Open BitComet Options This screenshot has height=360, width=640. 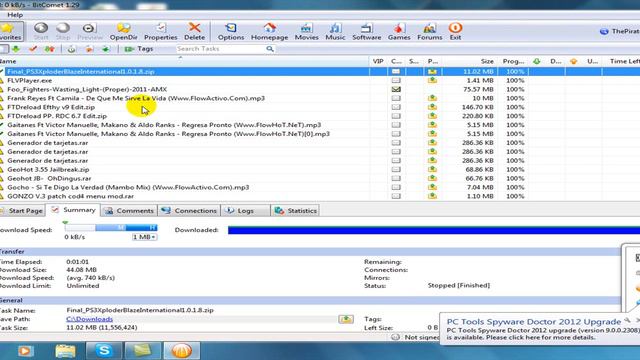231,31
